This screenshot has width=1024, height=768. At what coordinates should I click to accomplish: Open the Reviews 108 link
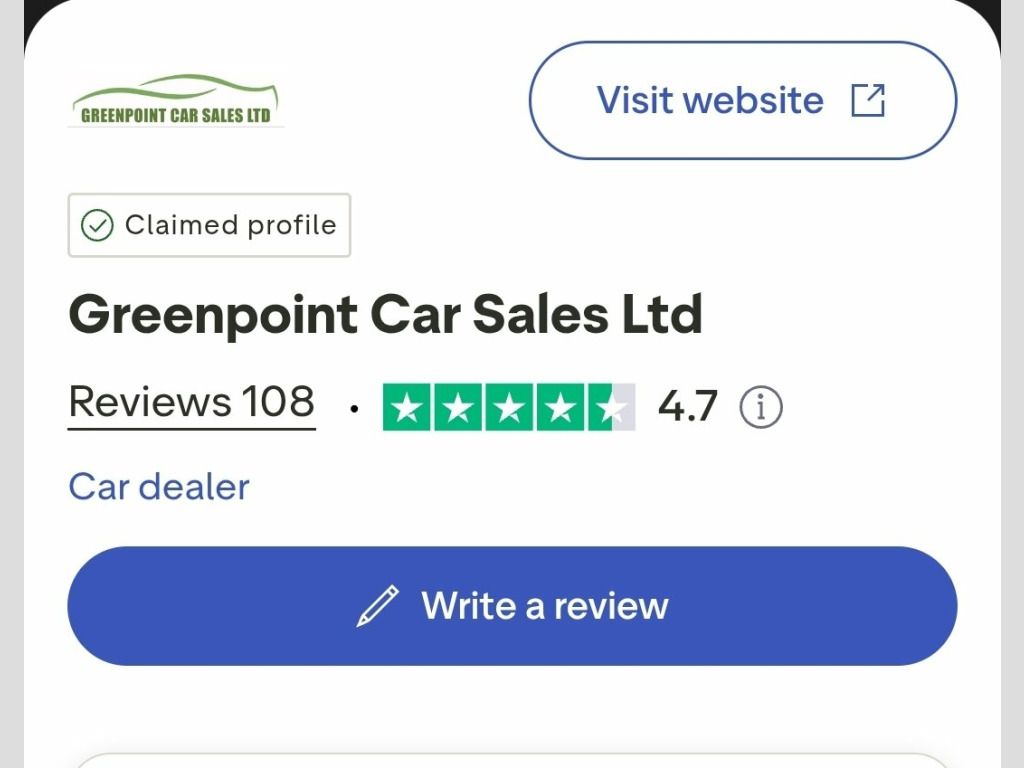[x=192, y=402]
